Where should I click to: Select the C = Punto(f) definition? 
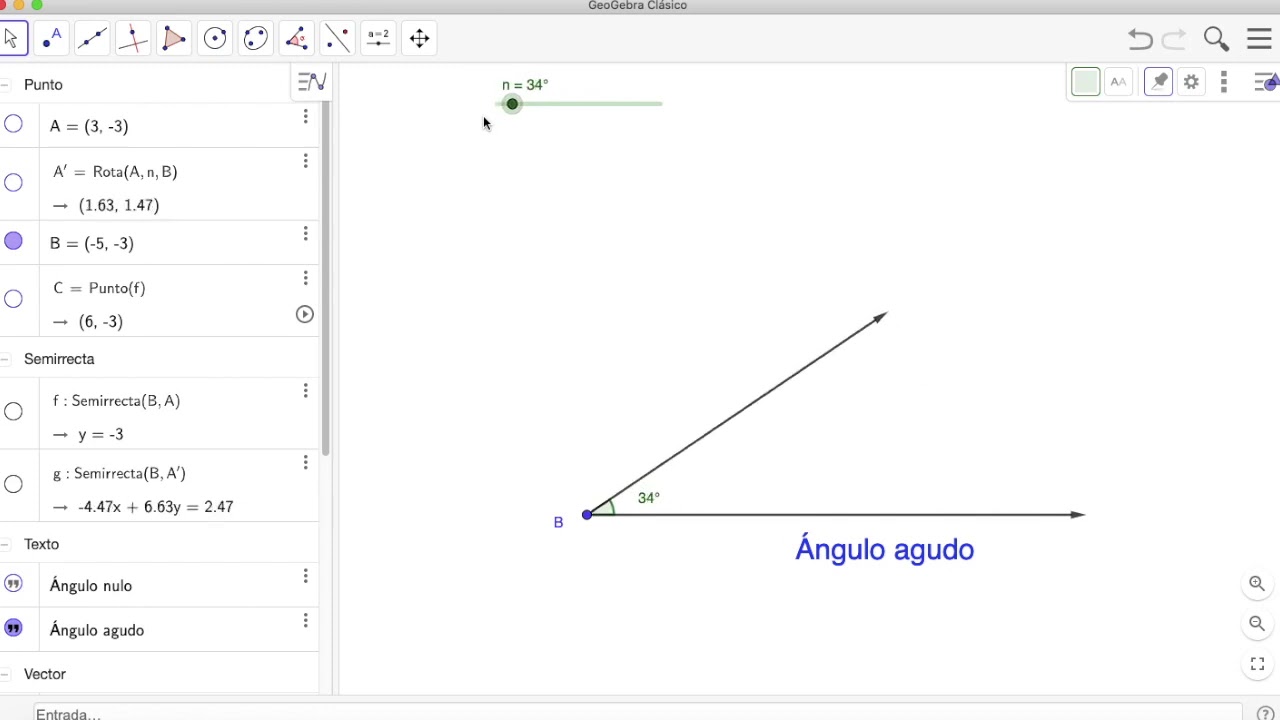click(99, 288)
